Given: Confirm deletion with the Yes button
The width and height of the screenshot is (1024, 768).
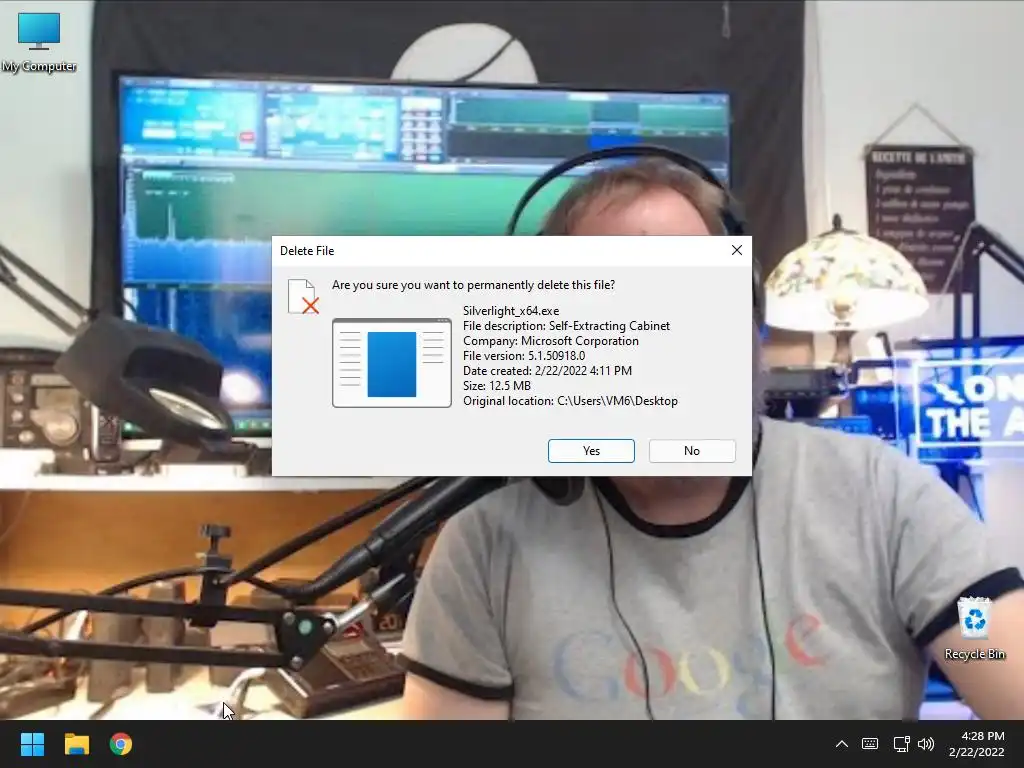Looking at the screenshot, I should 591,451.
